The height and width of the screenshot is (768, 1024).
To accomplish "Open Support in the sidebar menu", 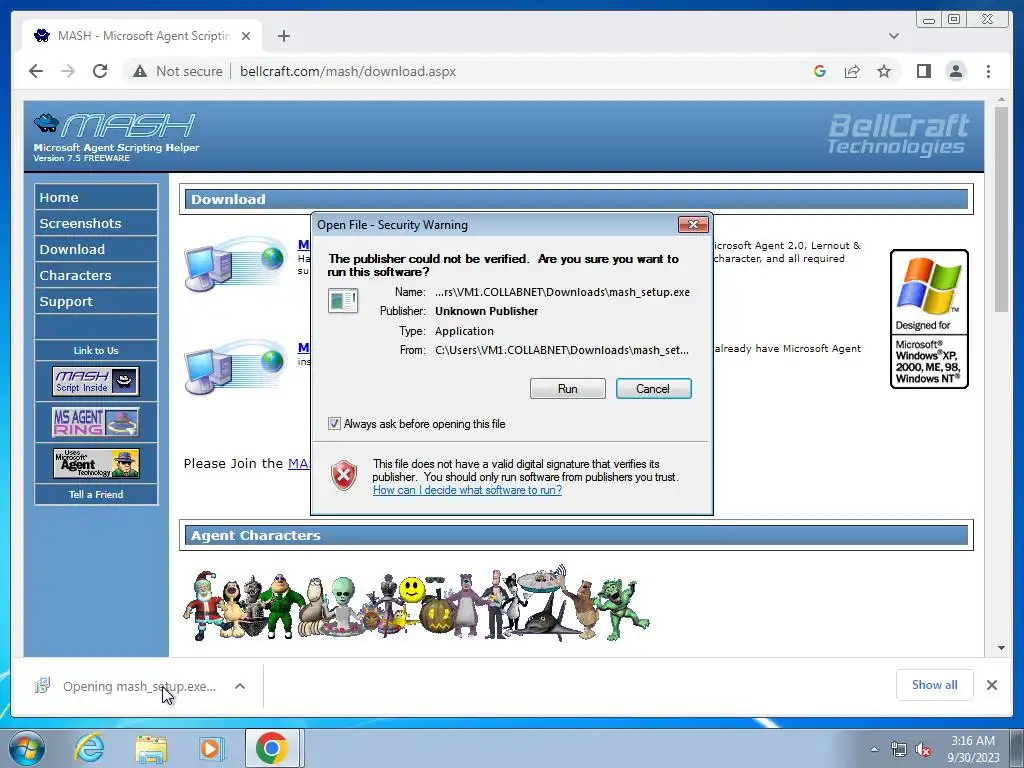I will click(x=96, y=302).
